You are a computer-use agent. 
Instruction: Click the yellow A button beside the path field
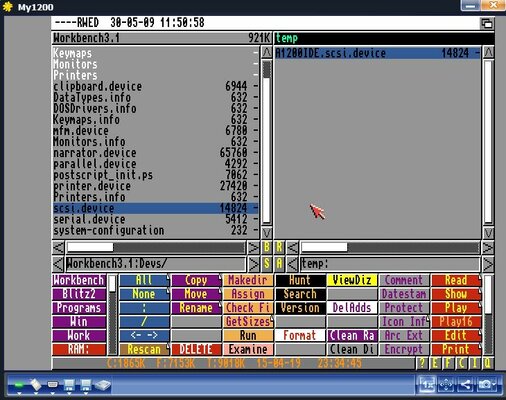pos(279,264)
